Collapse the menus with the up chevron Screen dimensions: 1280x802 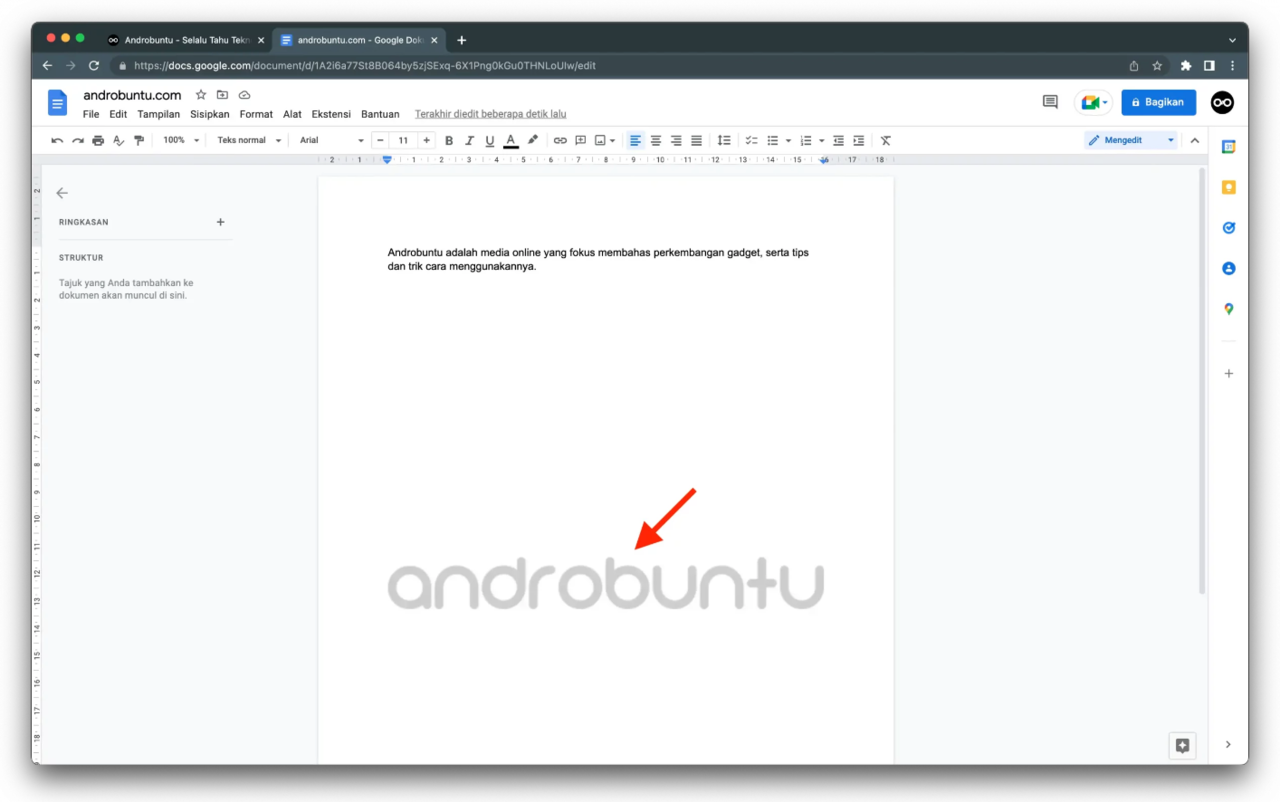pyautogui.click(x=1195, y=141)
